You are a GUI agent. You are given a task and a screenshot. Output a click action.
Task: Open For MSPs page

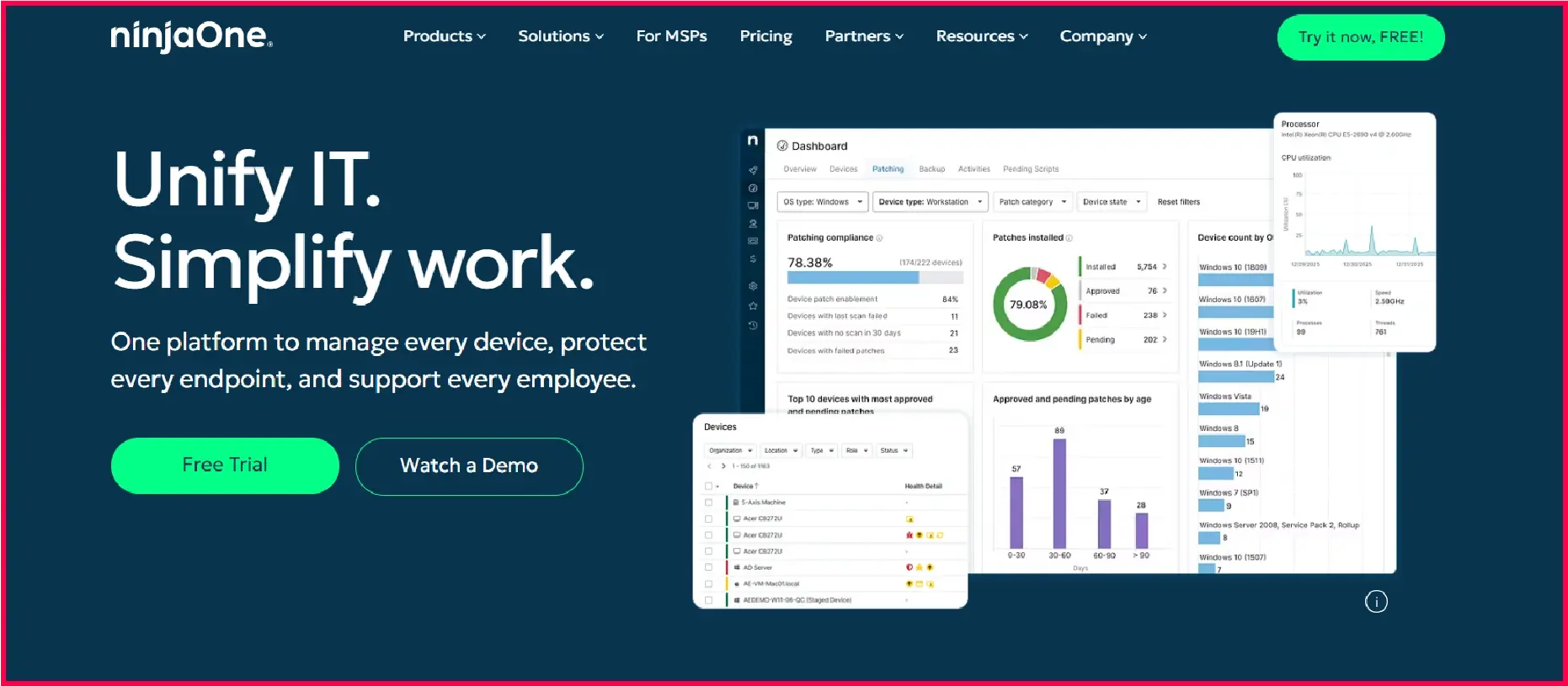coord(671,36)
